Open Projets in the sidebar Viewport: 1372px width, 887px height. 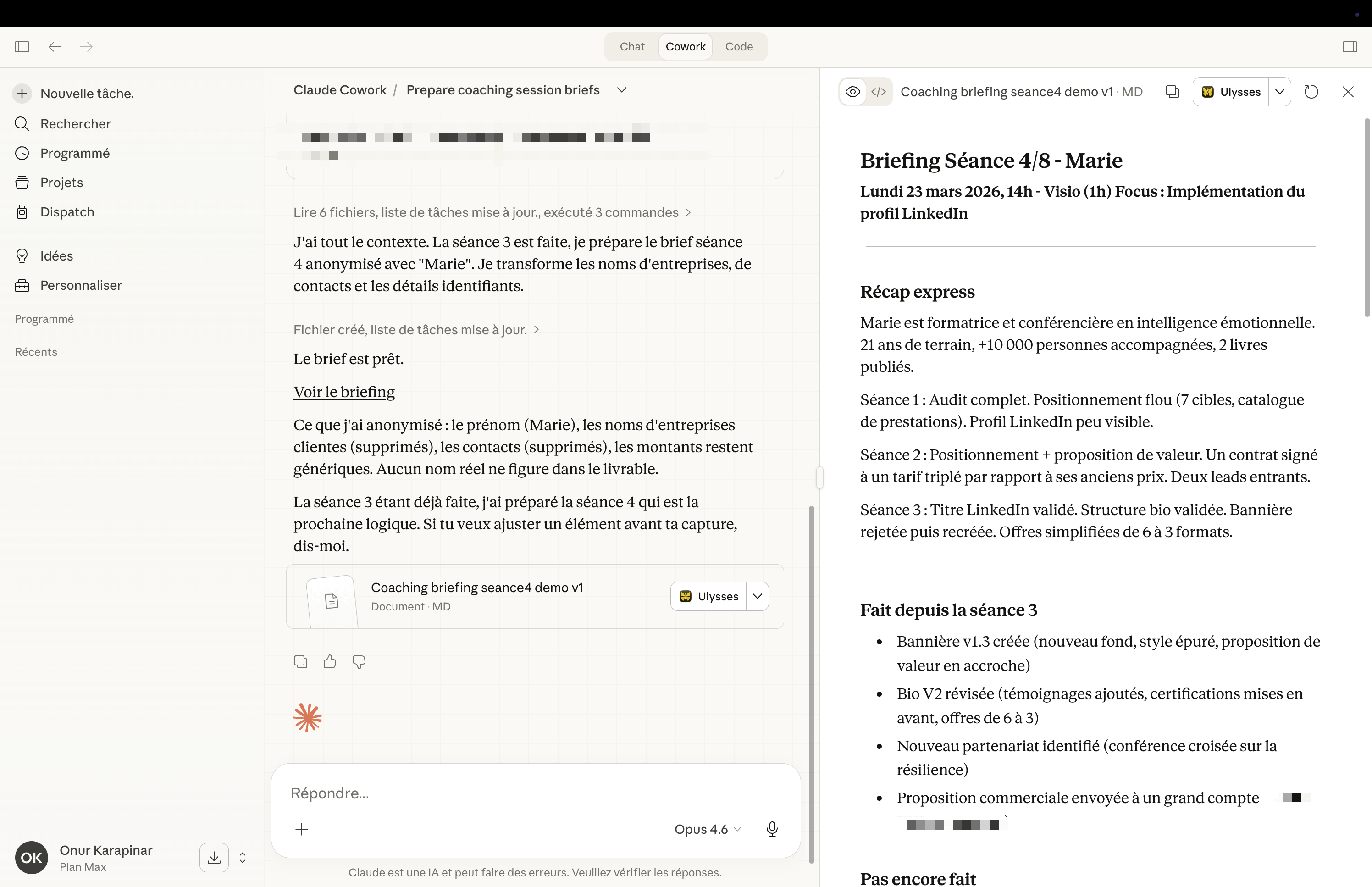(61, 183)
